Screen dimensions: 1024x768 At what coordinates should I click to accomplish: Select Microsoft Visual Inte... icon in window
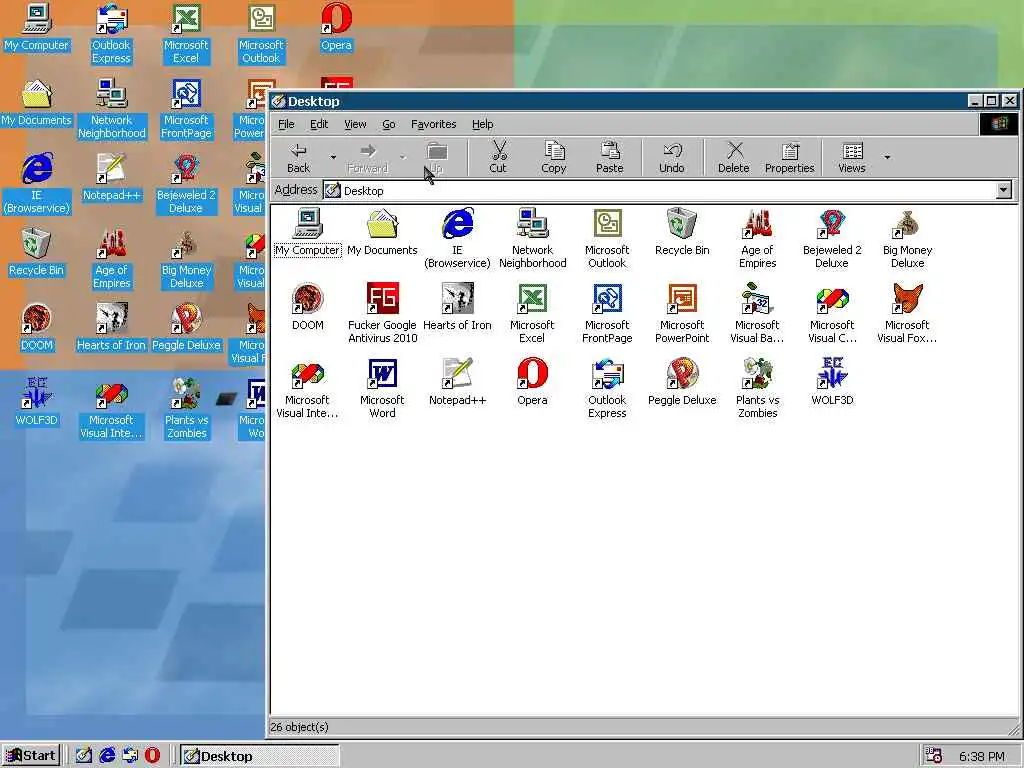point(308,389)
